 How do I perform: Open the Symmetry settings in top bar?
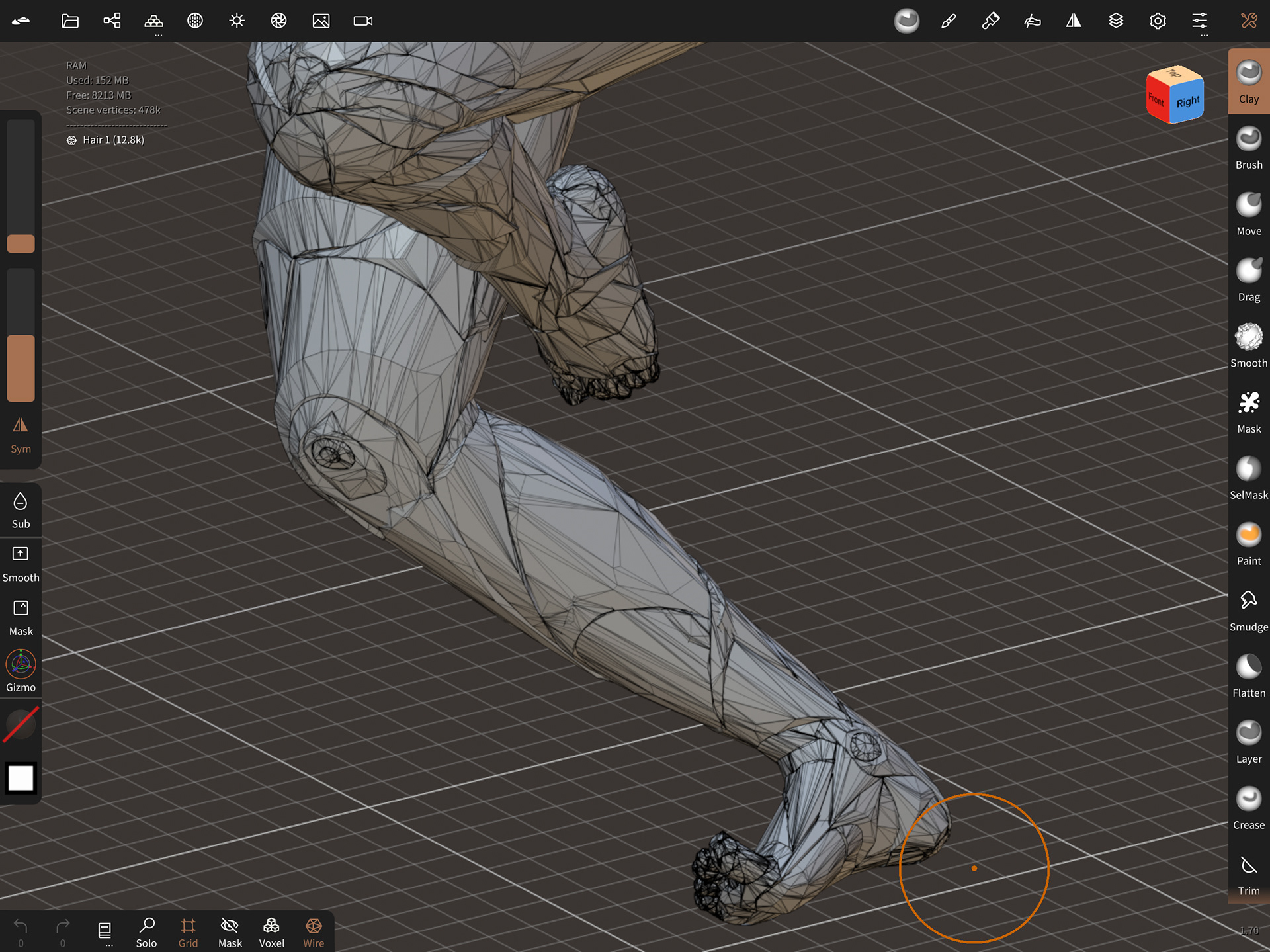pyautogui.click(x=1074, y=21)
